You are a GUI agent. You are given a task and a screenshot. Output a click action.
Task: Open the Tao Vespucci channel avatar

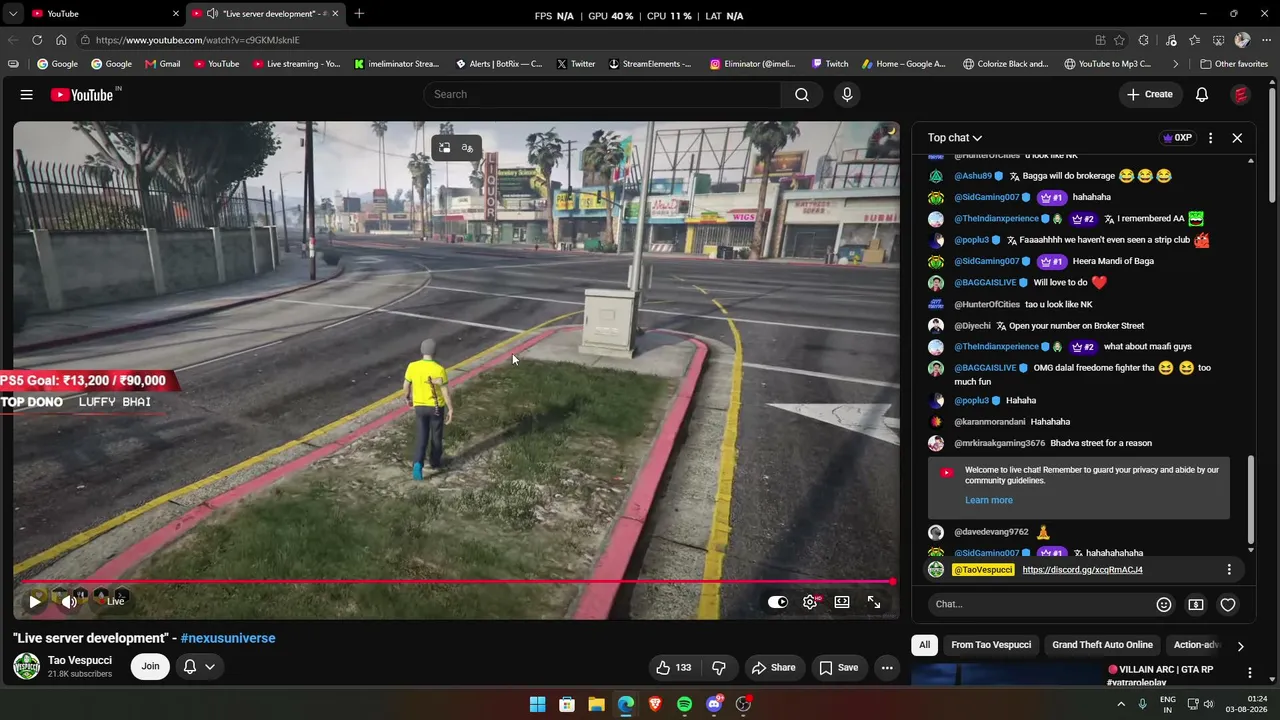pos(27,667)
